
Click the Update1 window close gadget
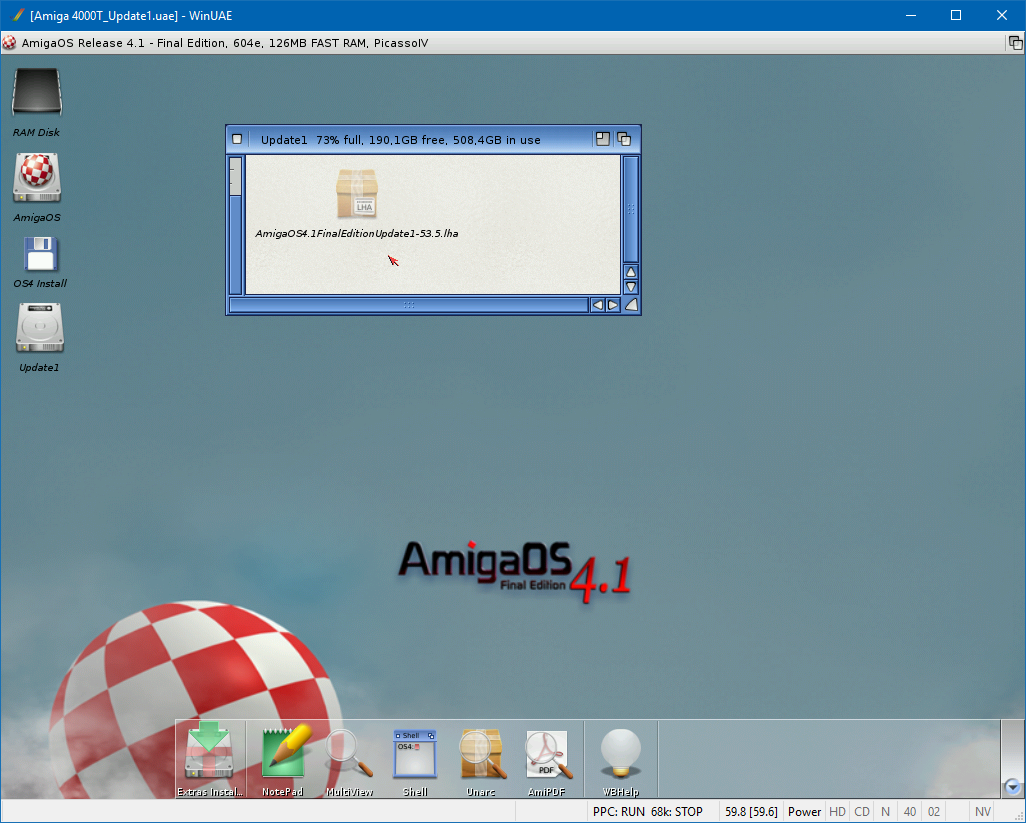coord(237,140)
